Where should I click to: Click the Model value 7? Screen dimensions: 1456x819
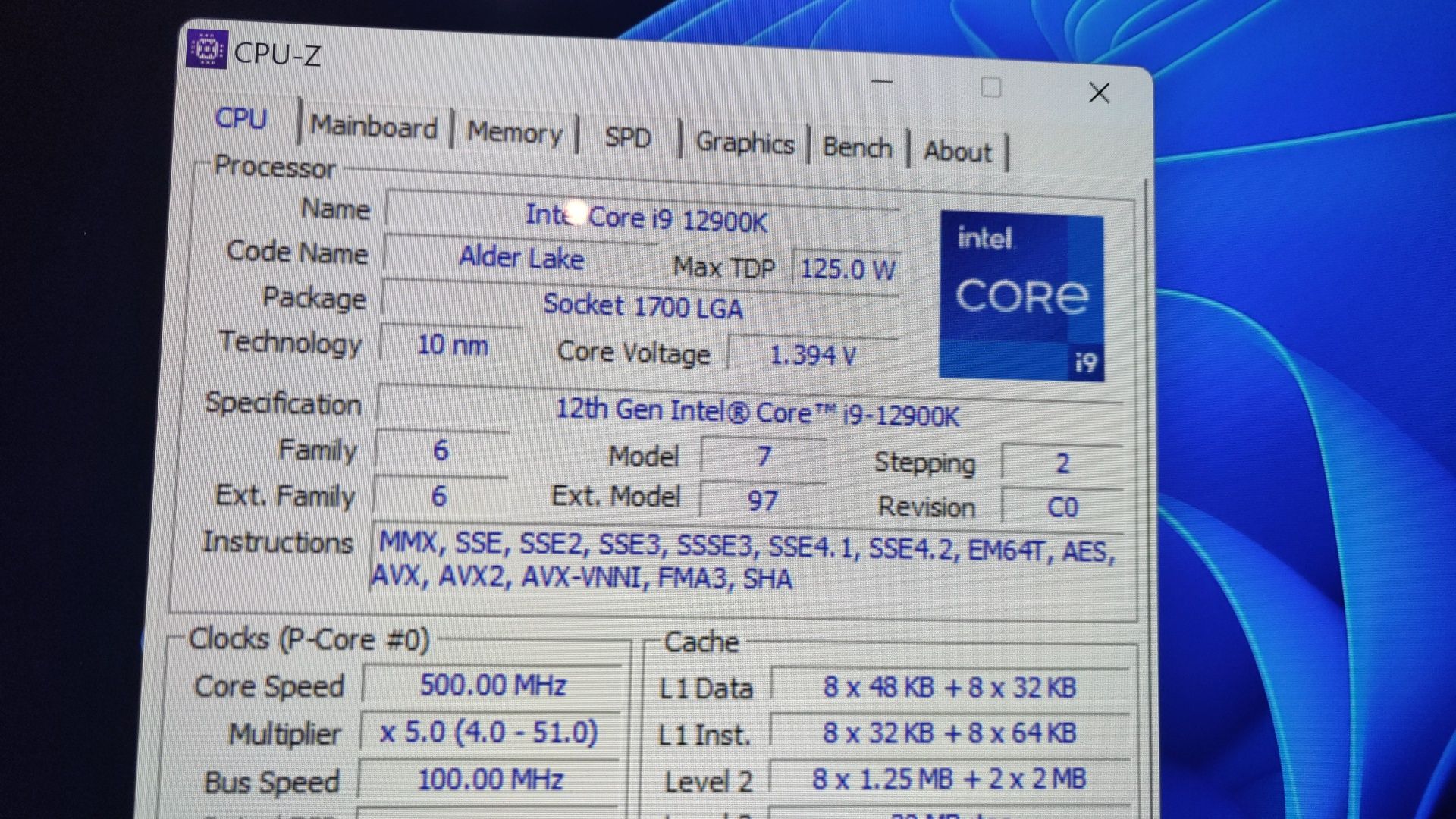click(764, 457)
